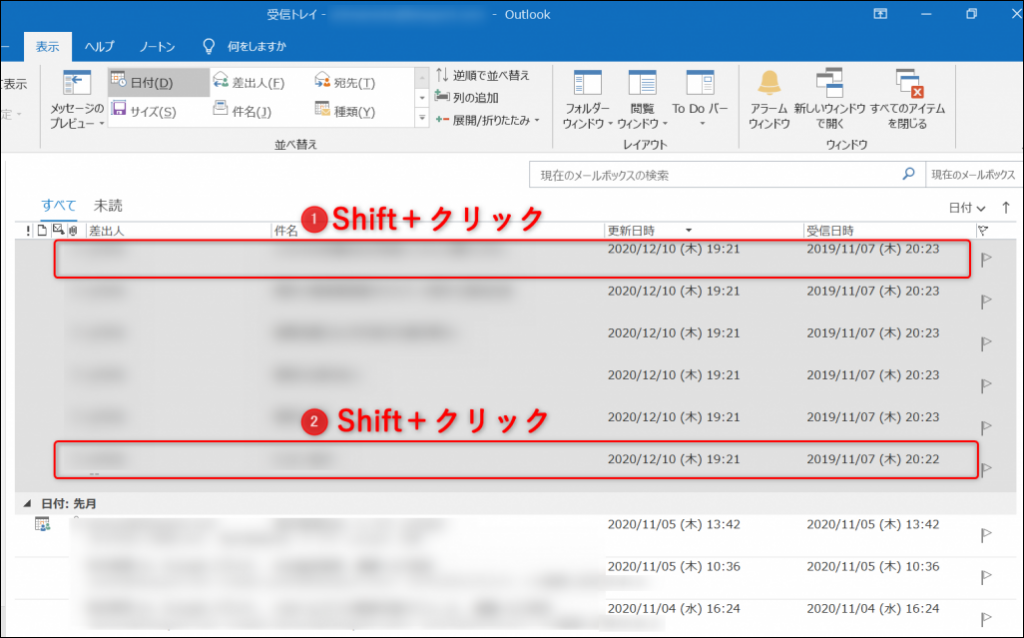
Task: Click the Flag Status column header
Action: tap(984, 231)
